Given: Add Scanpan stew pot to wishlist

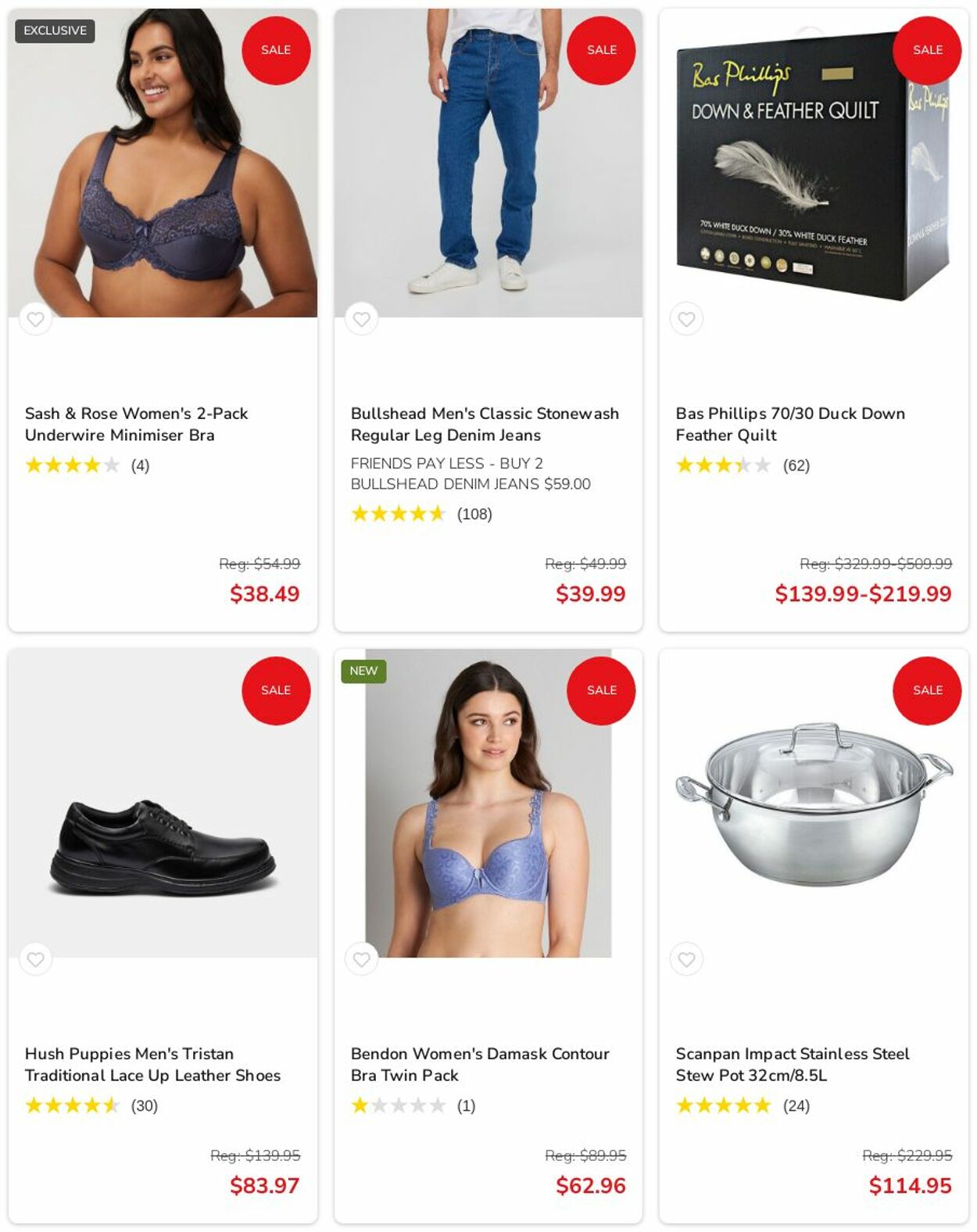Looking at the screenshot, I should [x=686, y=959].
